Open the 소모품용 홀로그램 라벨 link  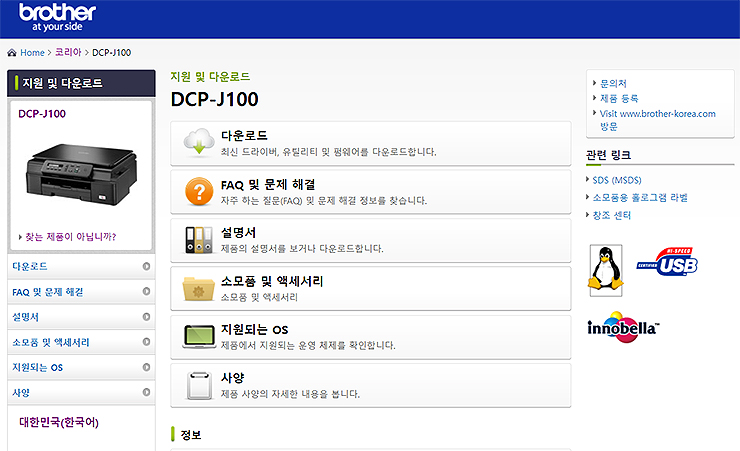point(640,198)
